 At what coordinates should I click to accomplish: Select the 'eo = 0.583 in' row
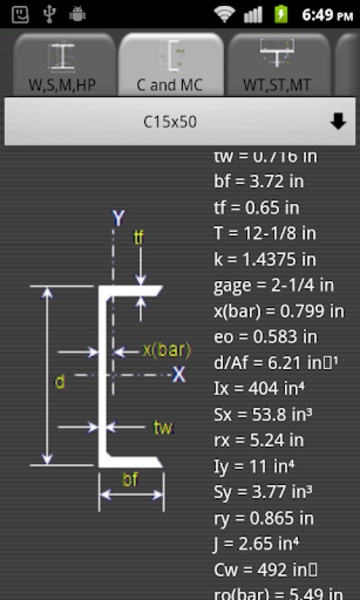pos(265,337)
